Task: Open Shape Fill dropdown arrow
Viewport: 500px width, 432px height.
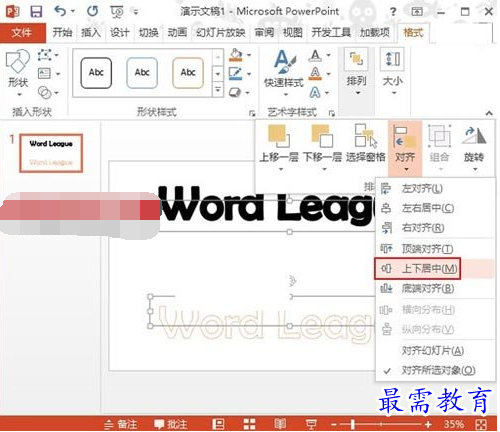Action: 249,55
